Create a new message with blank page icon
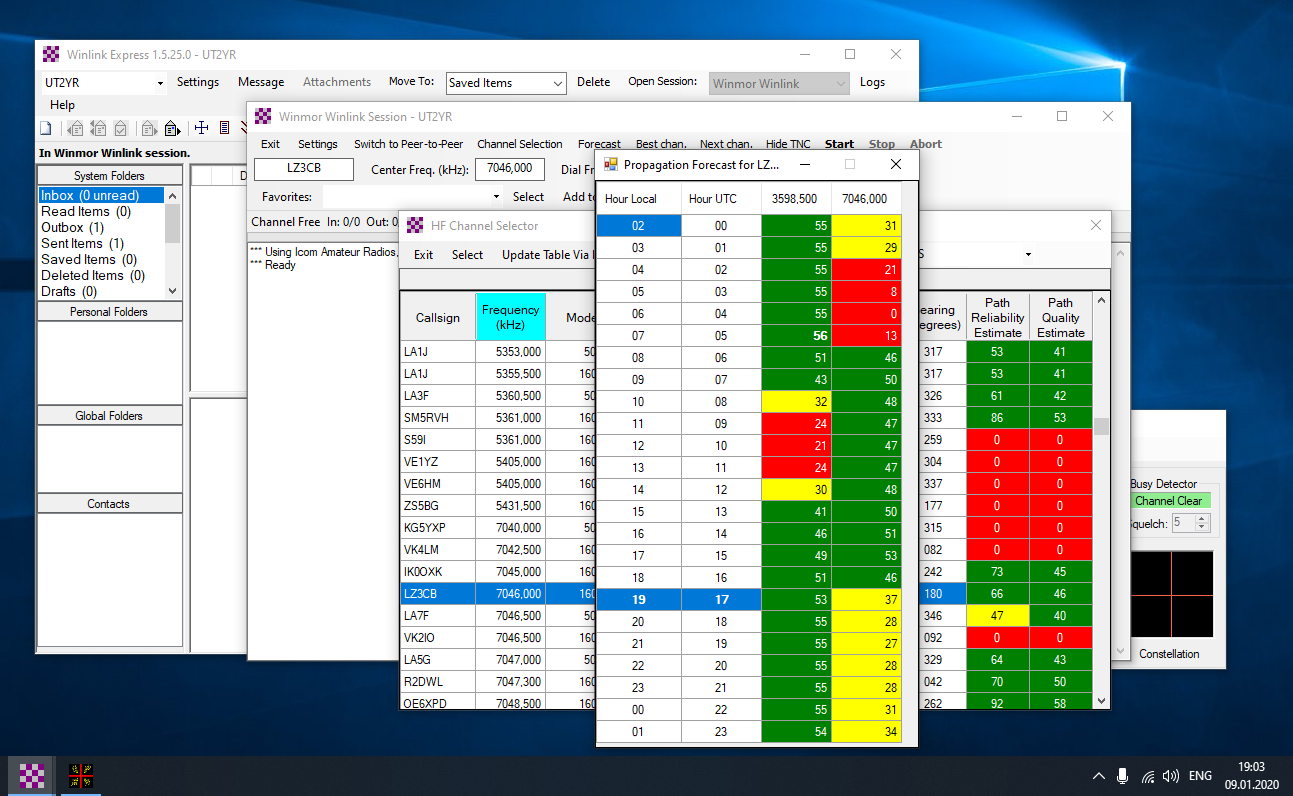 [46, 128]
